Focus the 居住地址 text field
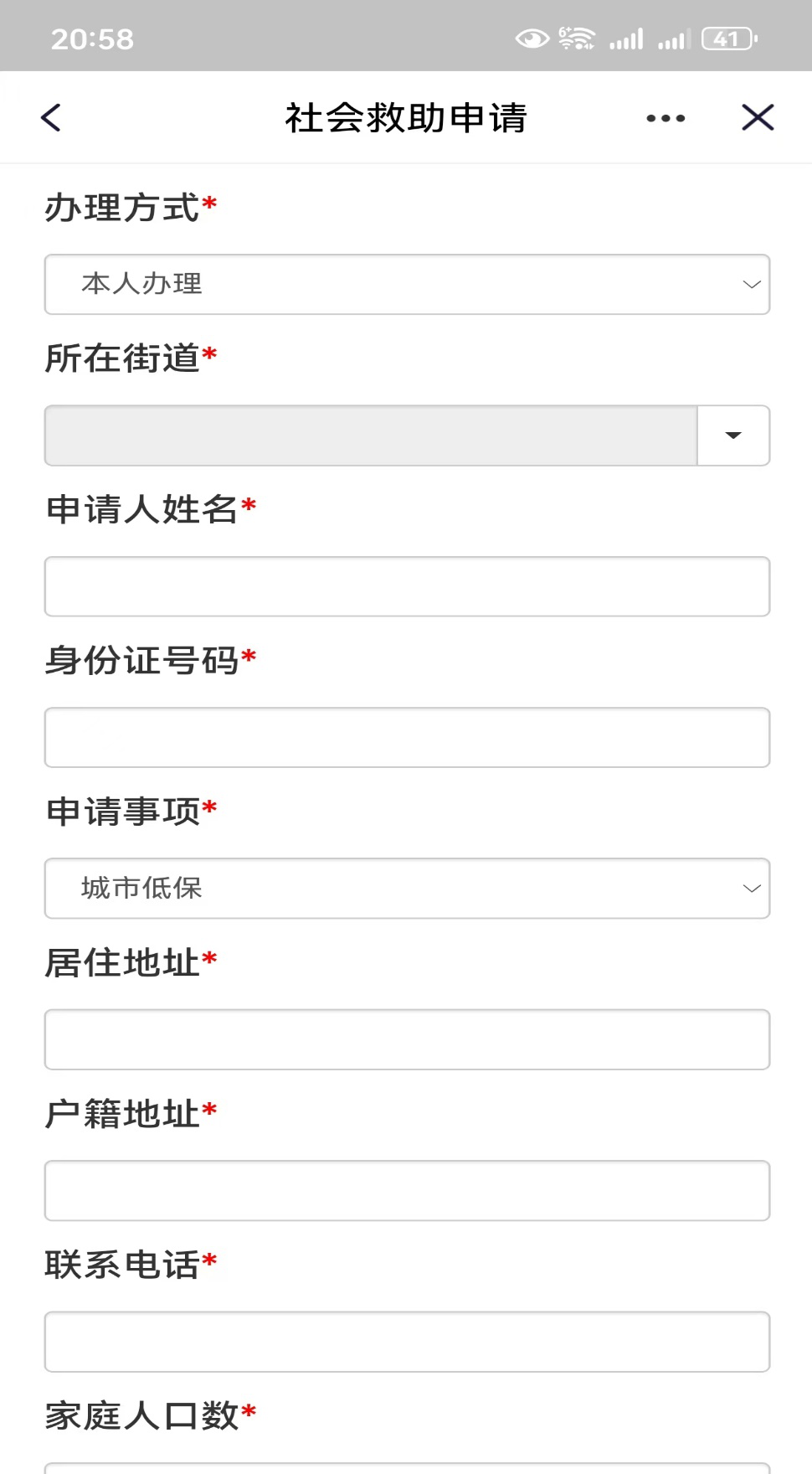The image size is (812, 1474). coord(407,1039)
